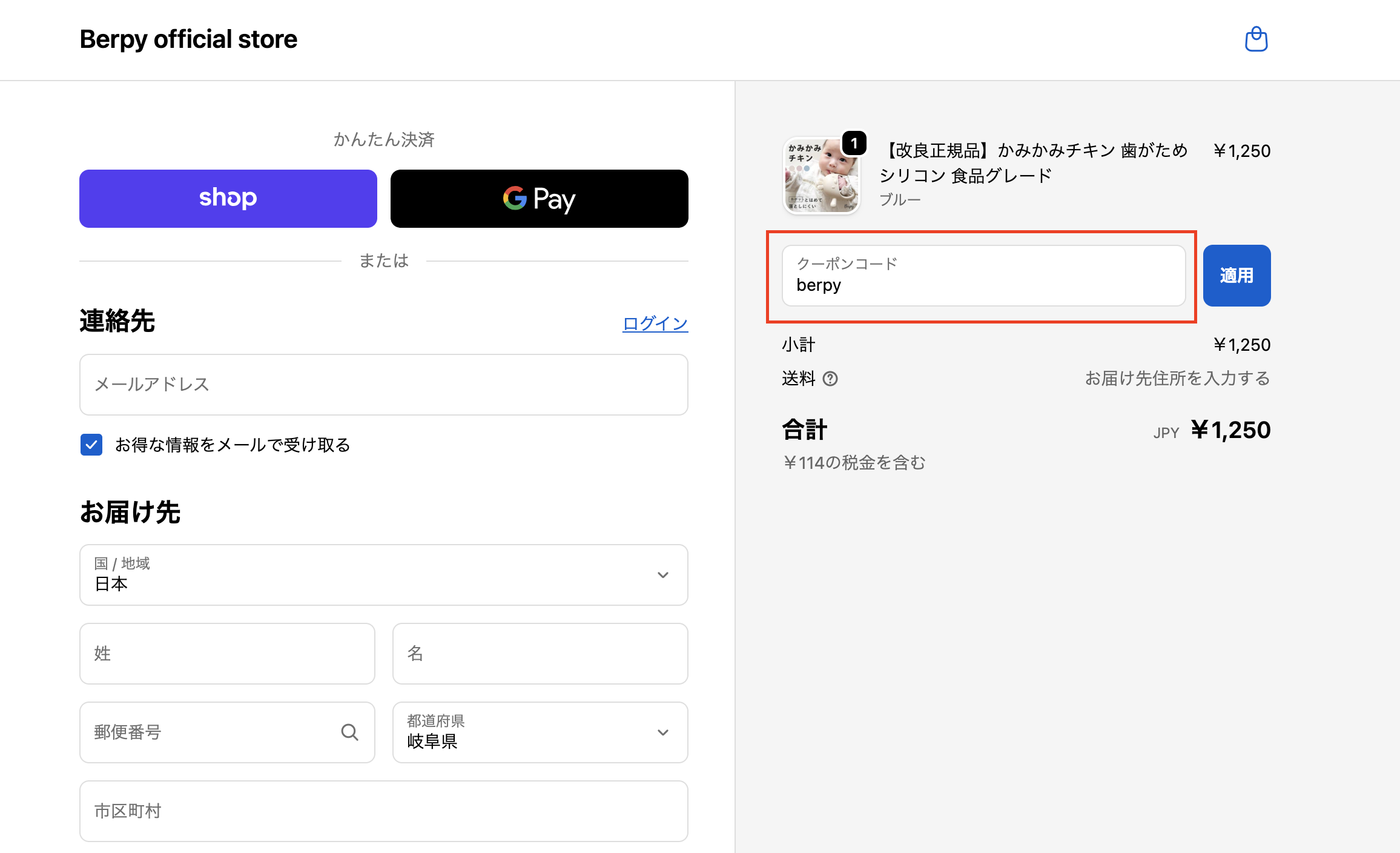Click the postal code search magnifier icon
Viewport: 1400px width, 853px height.
(349, 732)
